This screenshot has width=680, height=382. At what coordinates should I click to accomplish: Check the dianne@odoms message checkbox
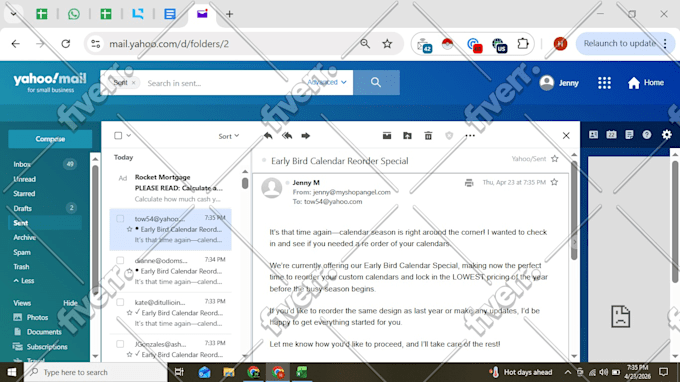tap(120, 261)
